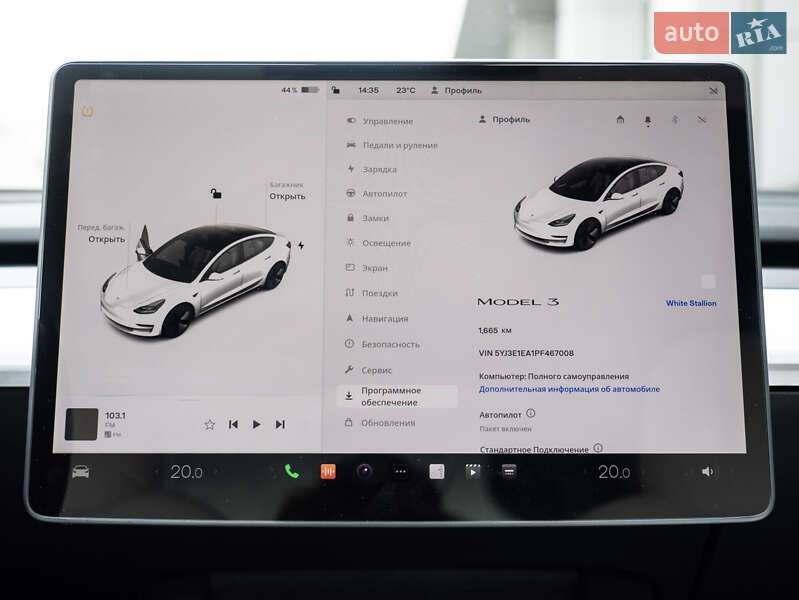Tap the 23°C outside temperature
The width and height of the screenshot is (799, 600).
coord(406,90)
